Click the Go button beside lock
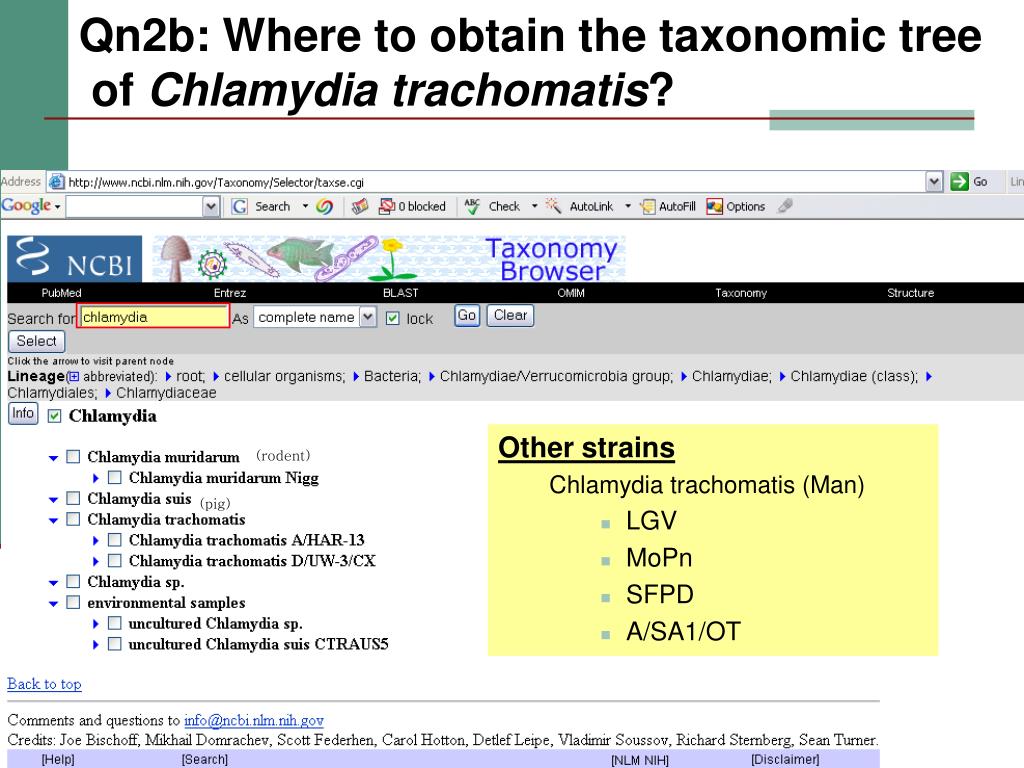The height and width of the screenshot is (768, 1024). coord(467,315)
